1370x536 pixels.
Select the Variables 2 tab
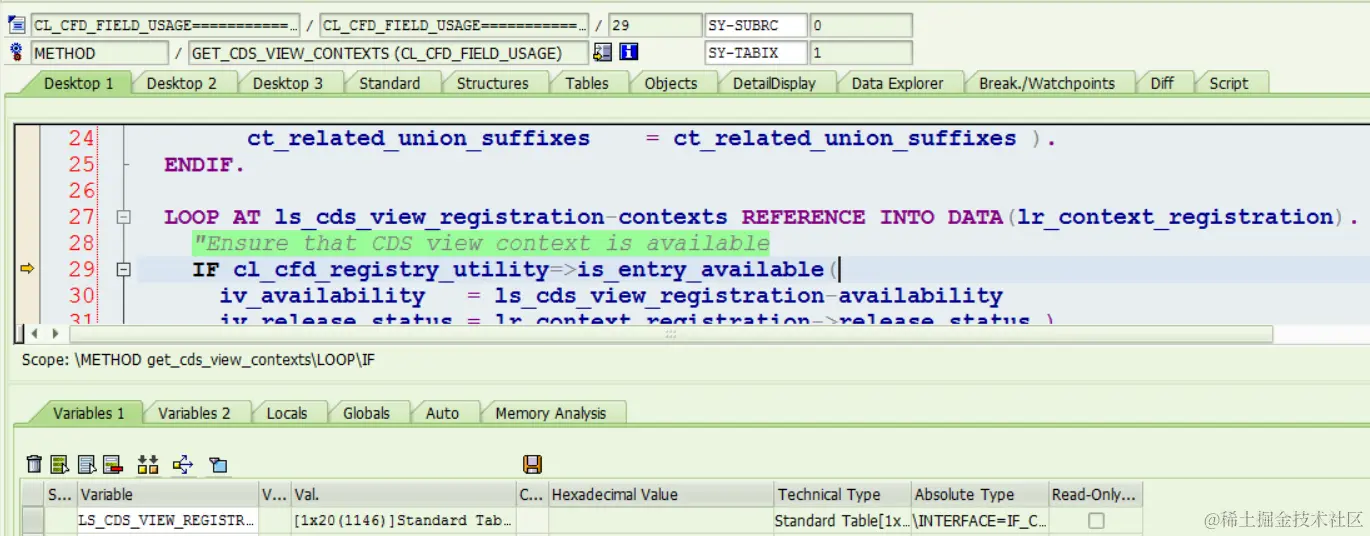point(194,413)
